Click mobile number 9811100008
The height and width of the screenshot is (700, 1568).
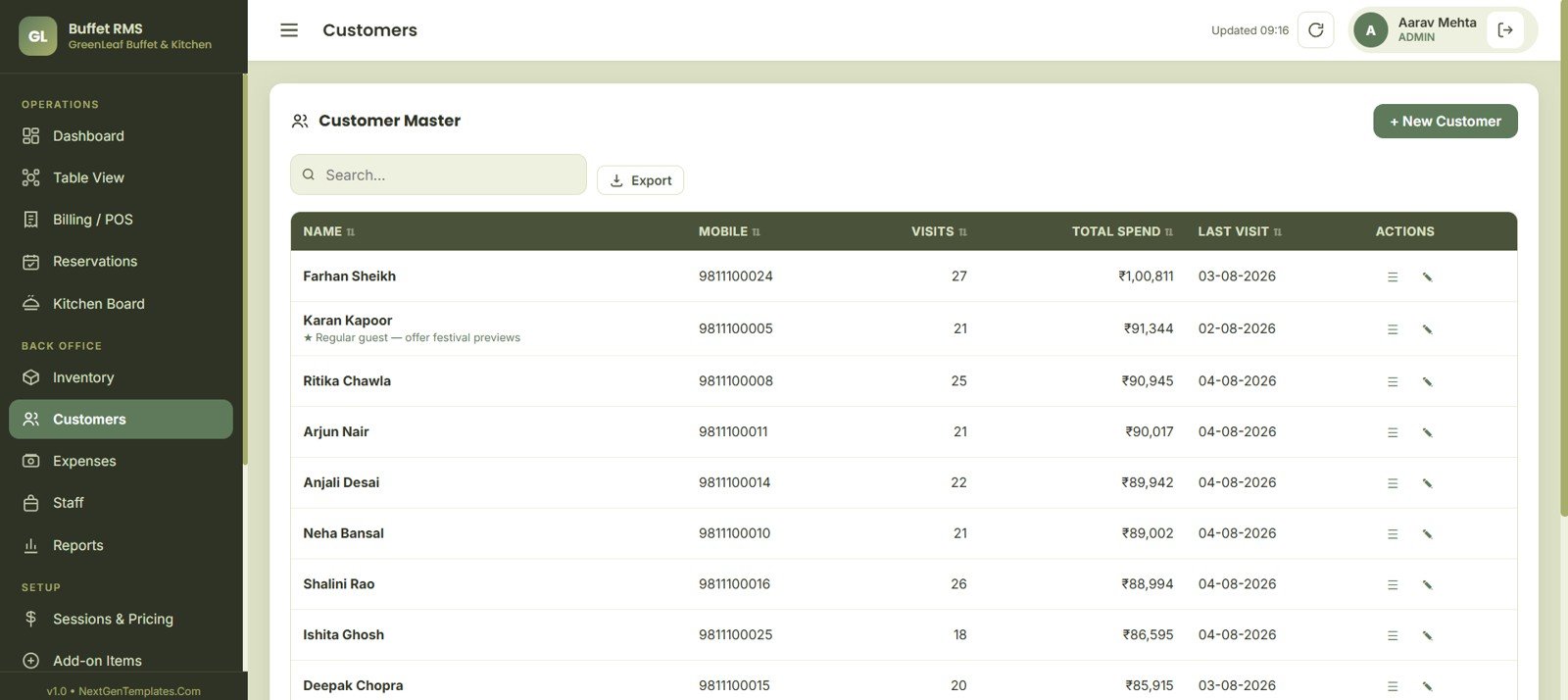click(x=736, y=381)
